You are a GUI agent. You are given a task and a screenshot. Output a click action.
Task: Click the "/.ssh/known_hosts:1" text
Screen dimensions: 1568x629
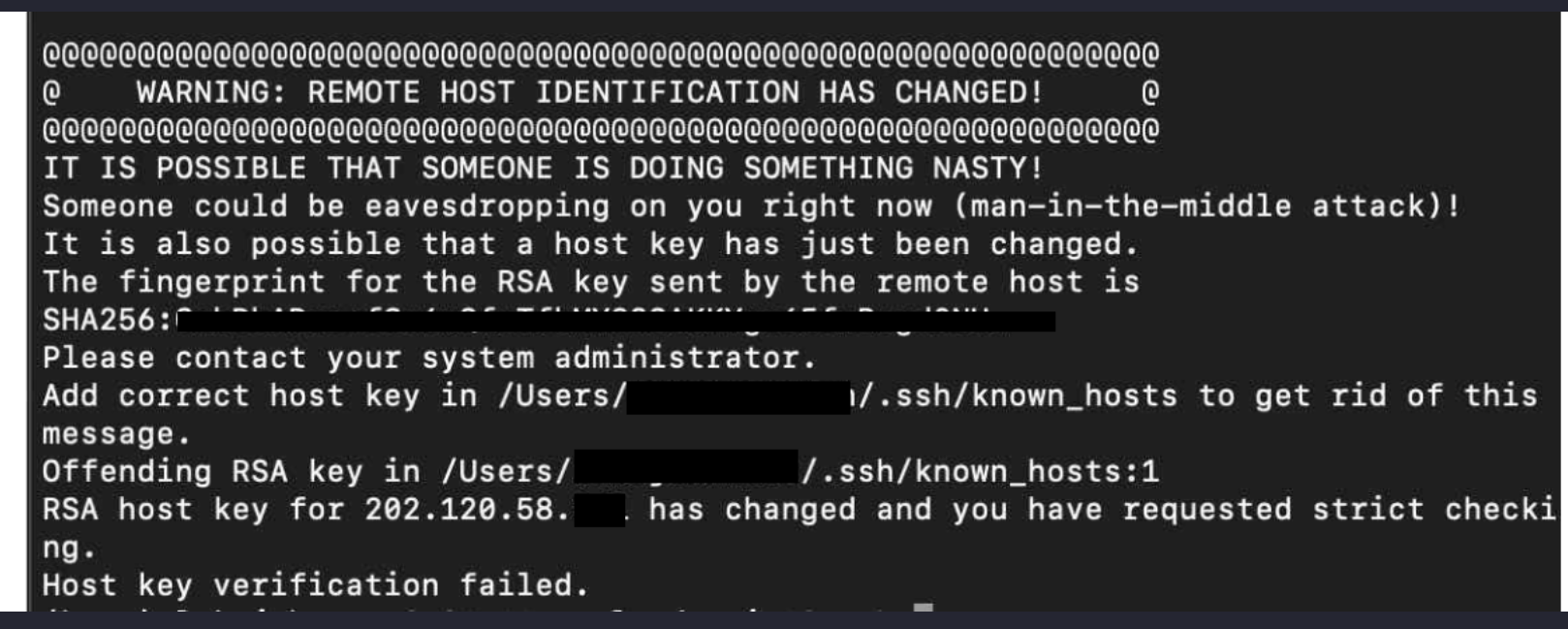[x=981, y=472]
